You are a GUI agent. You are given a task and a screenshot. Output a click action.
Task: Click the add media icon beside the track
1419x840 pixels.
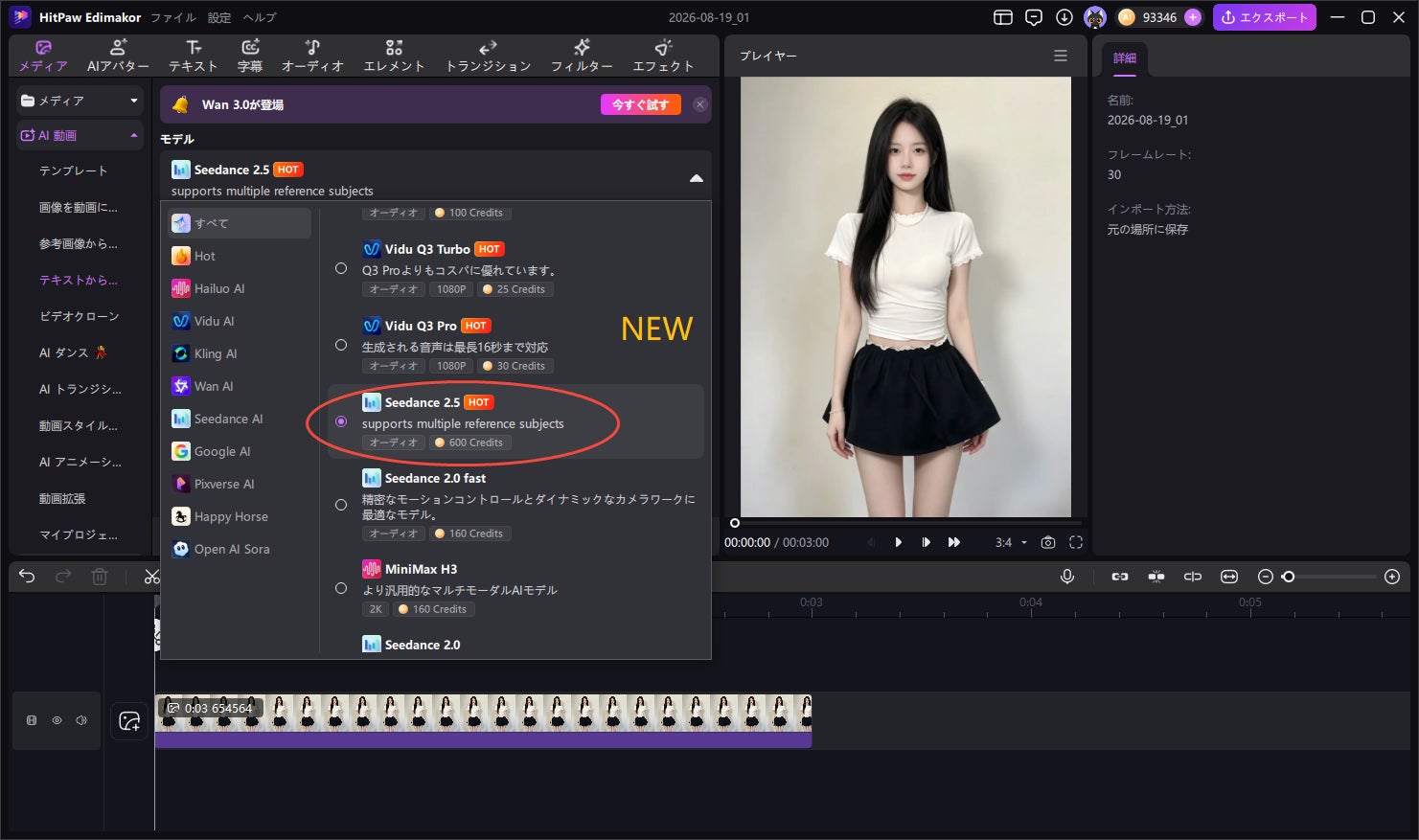(x=129, y=721)
